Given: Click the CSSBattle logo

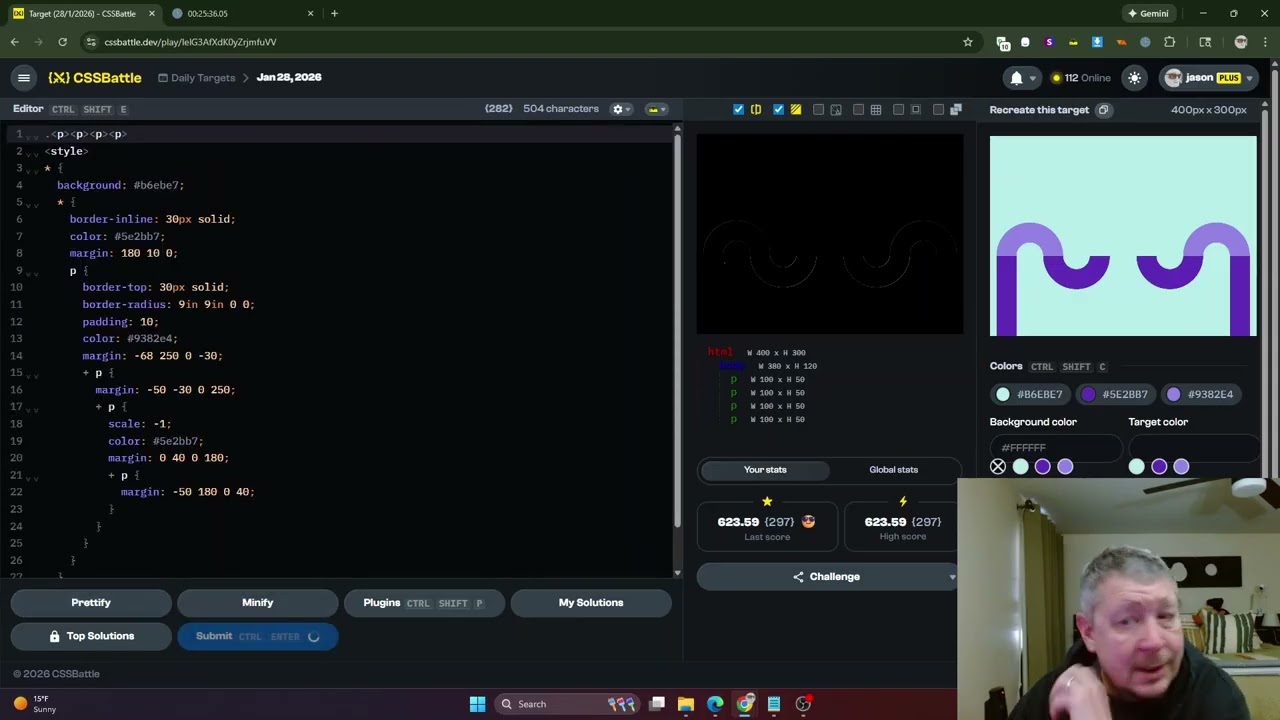Looking at the screenshot, I should point(95,77).
